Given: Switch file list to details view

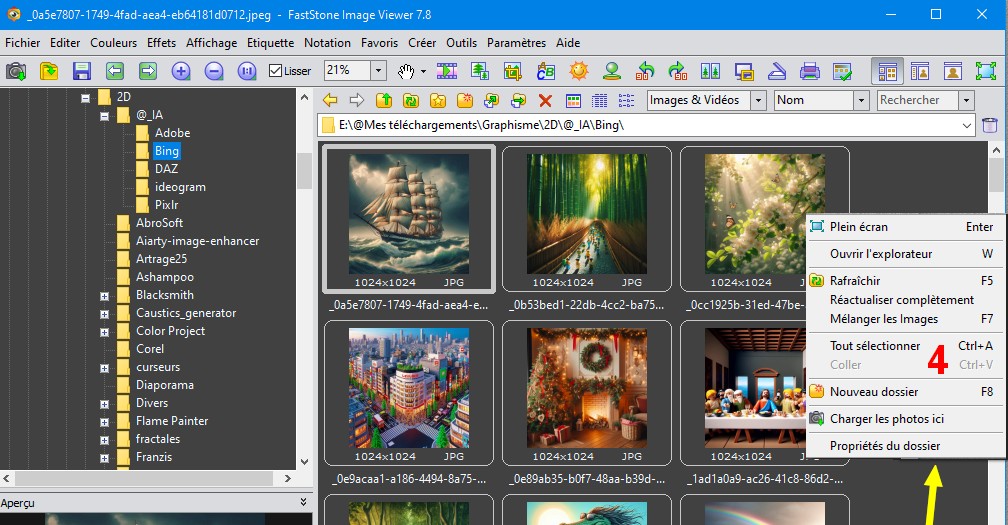Looking at the screenshot, I should click(x=600, y=100).
